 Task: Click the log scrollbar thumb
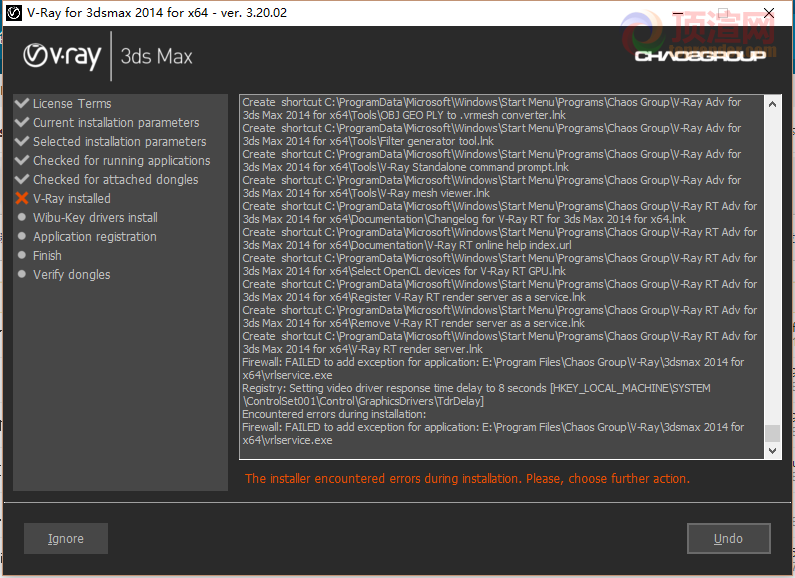(x=772, y=433)
